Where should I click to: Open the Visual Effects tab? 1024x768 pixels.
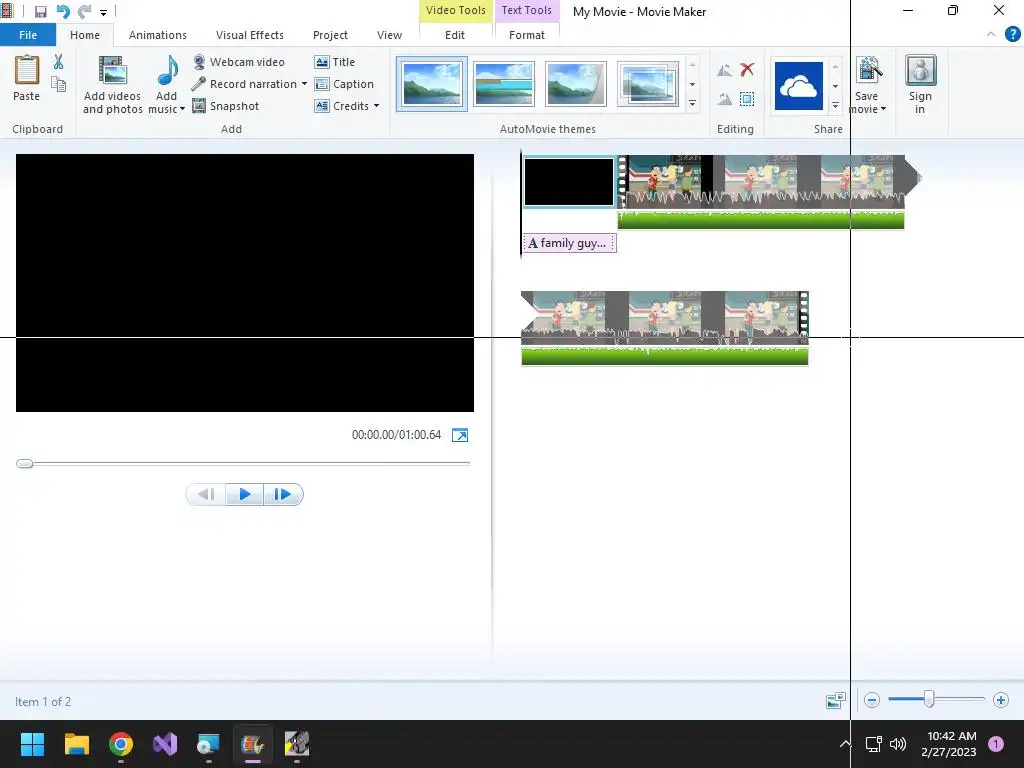click(249, 35)
